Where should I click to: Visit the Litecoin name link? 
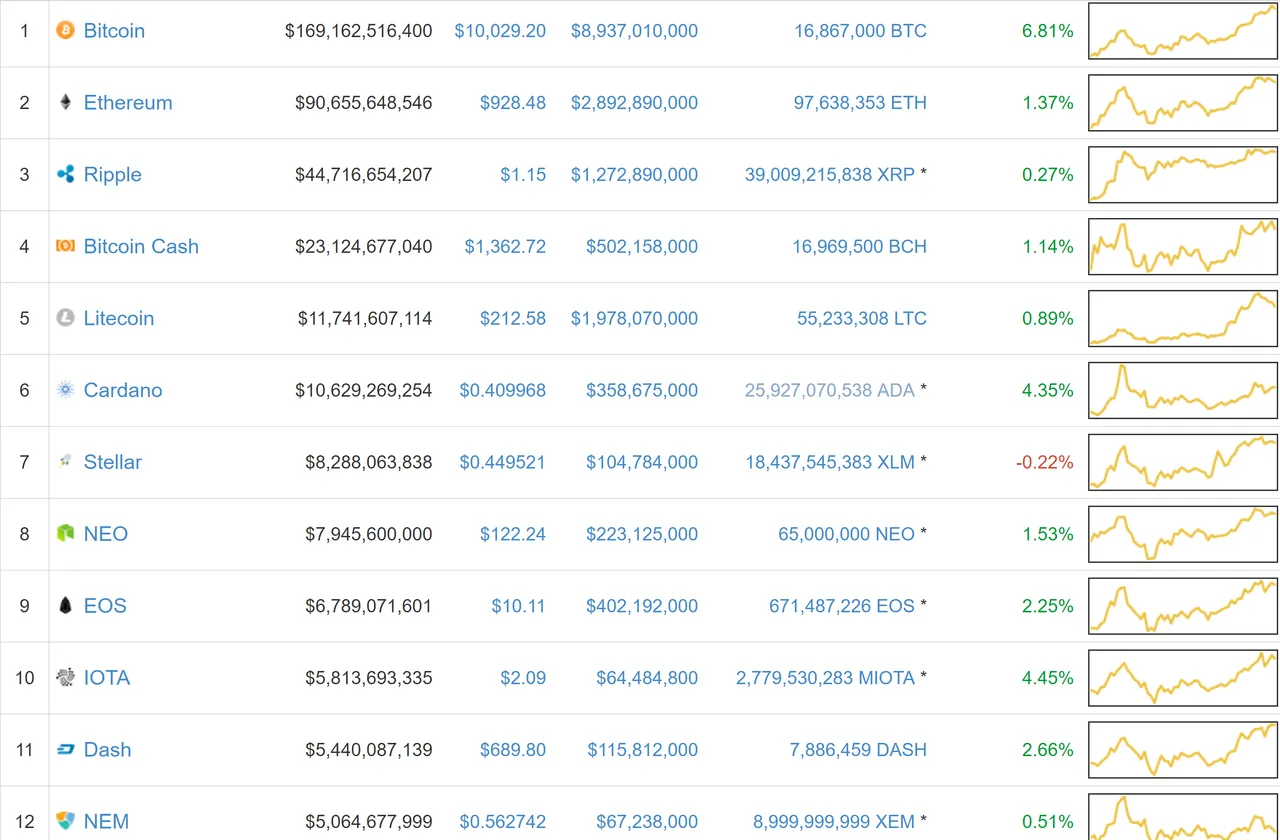pos(119,319)
